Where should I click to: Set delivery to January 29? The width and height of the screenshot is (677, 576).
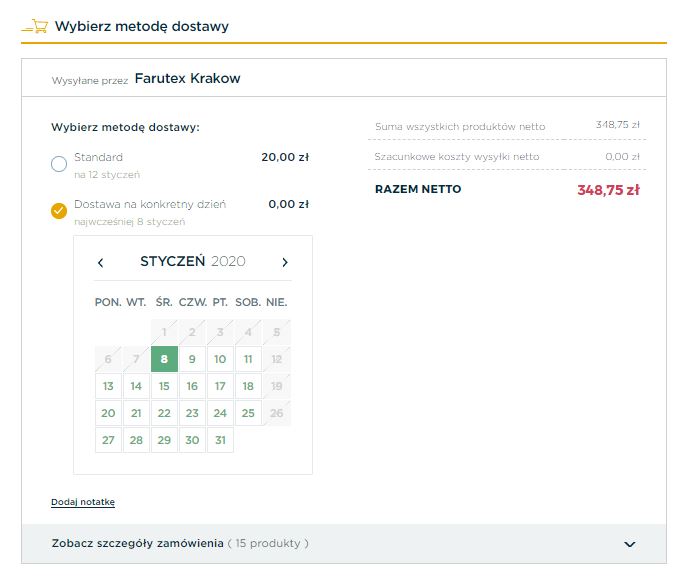coord(164,440)
